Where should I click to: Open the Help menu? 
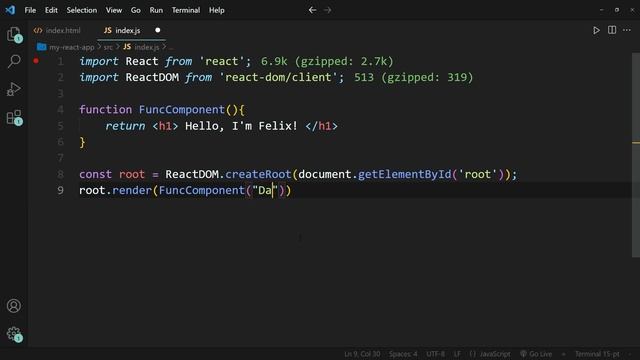(217, 10)
